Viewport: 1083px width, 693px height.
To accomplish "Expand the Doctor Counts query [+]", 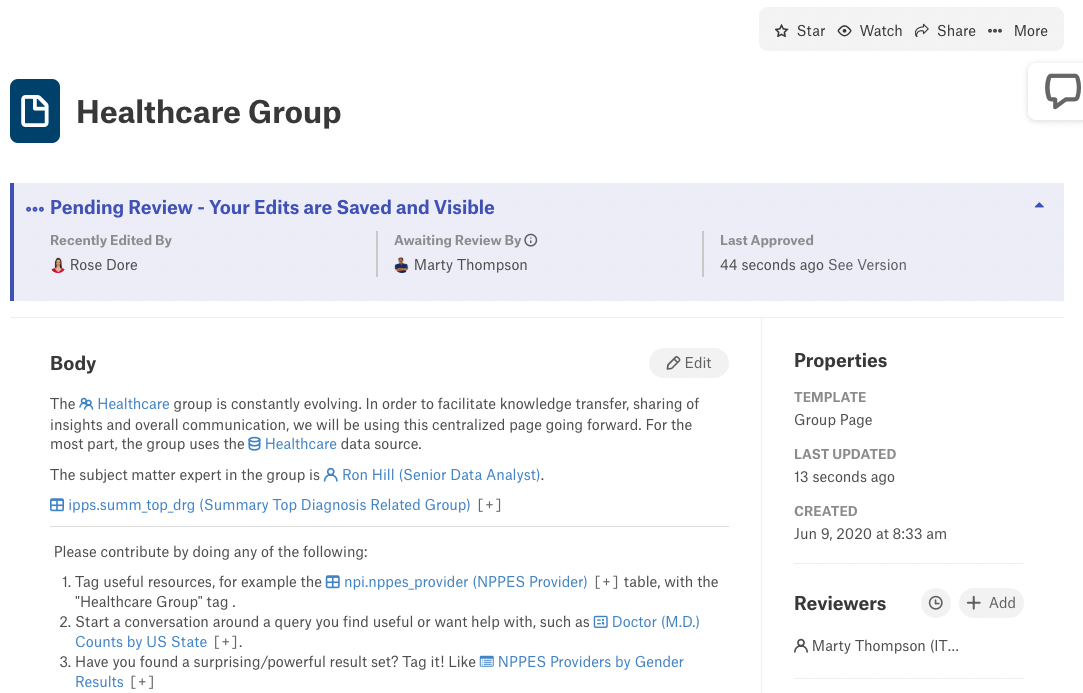I will (226, 643).
